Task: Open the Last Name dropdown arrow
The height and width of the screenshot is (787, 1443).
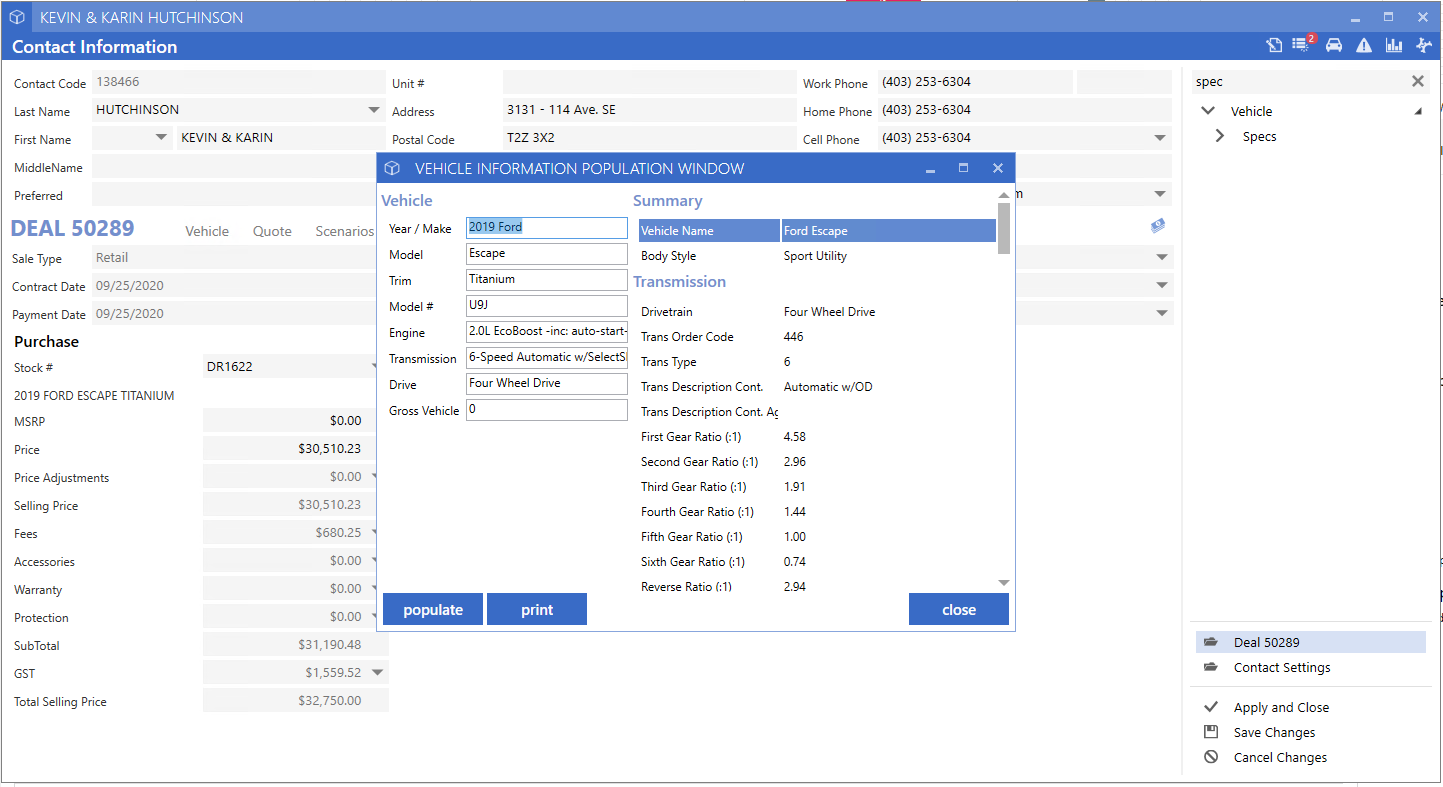Action: pos(374,110)
